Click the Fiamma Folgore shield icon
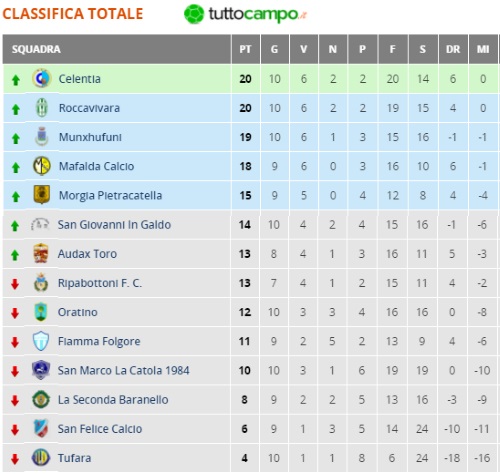Viewport: 500px width, 474px height. (x=41, y=341)
